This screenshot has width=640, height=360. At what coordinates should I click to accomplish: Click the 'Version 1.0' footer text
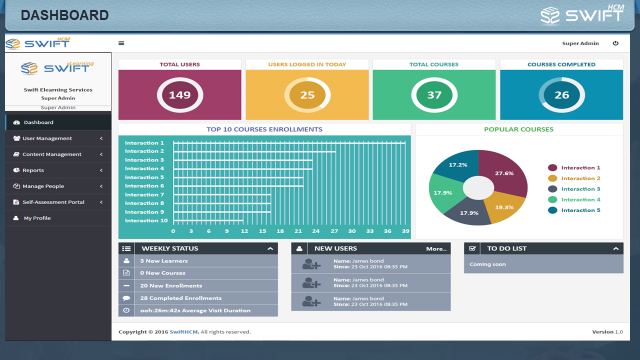(607, 332)
